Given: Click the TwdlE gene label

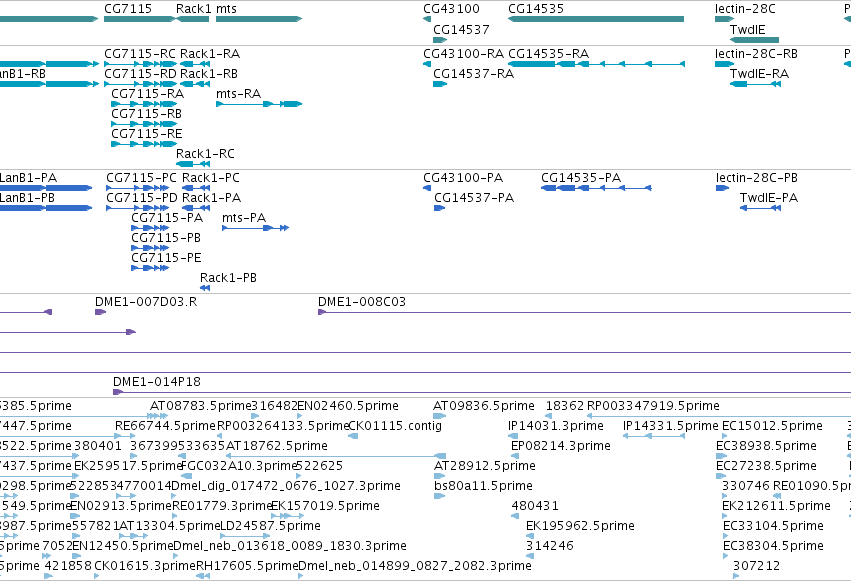Looking at the screenshot, I should click(x=747, y=29).
